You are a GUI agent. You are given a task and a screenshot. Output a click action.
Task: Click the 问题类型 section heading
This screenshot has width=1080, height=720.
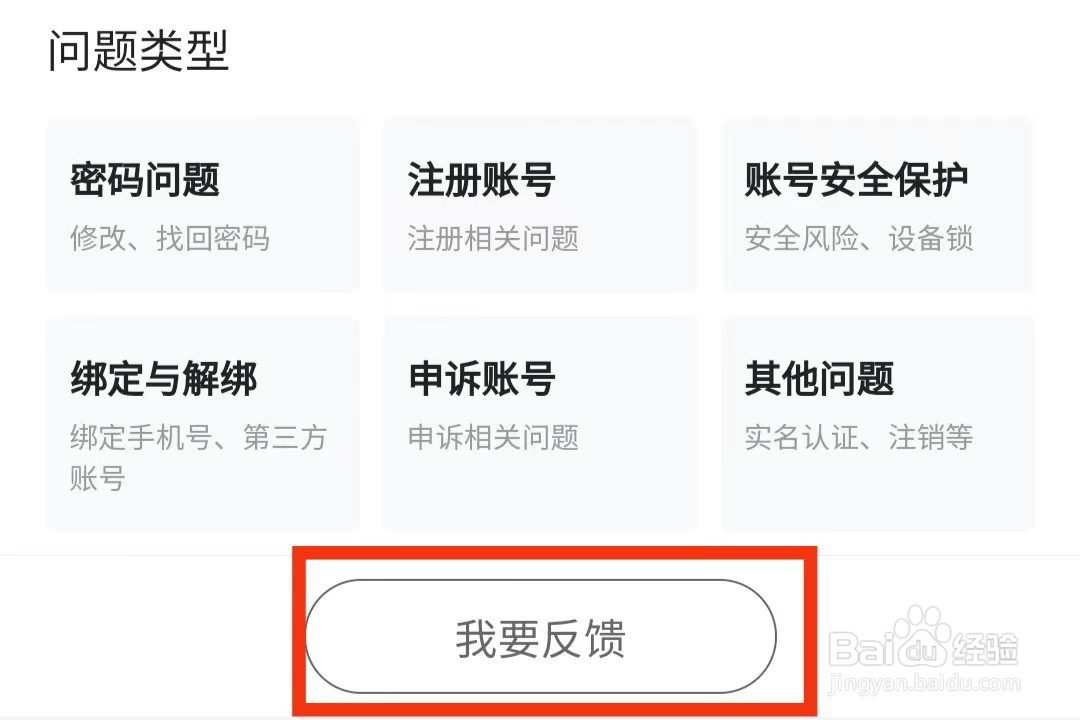coord(139,50)
